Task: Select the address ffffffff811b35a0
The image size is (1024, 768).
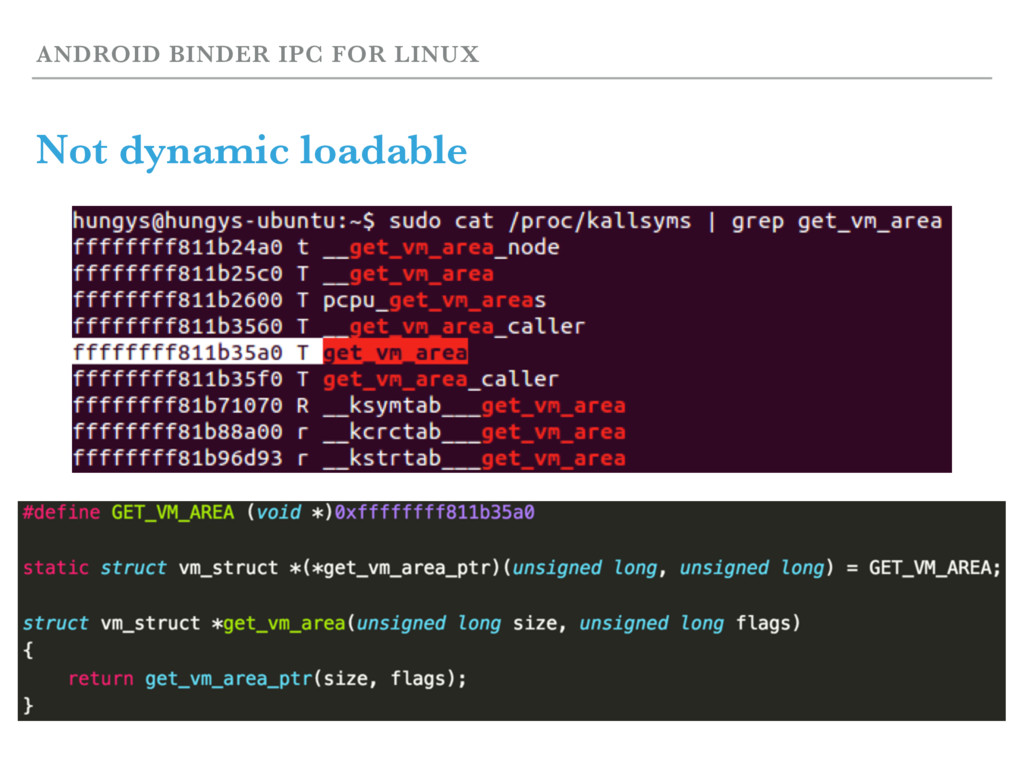Action: click(178, 352)
